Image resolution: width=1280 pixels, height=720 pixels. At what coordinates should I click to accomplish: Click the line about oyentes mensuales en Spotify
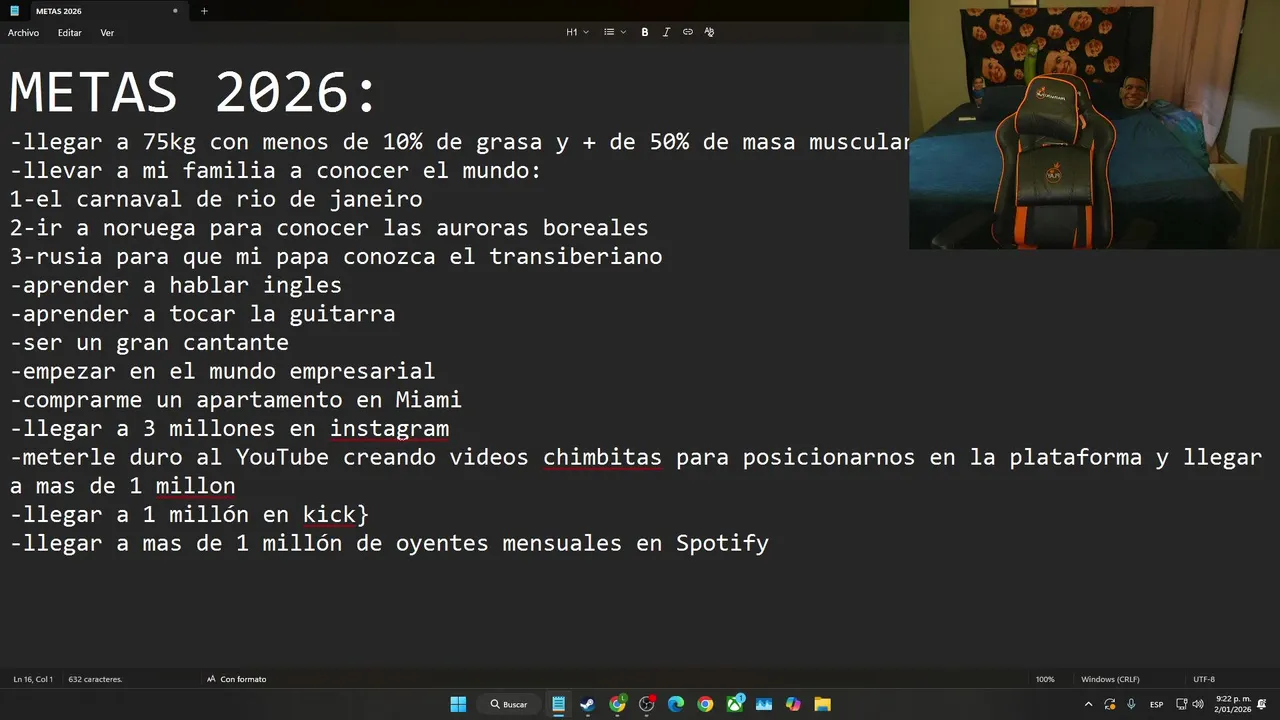click(389, 543)
